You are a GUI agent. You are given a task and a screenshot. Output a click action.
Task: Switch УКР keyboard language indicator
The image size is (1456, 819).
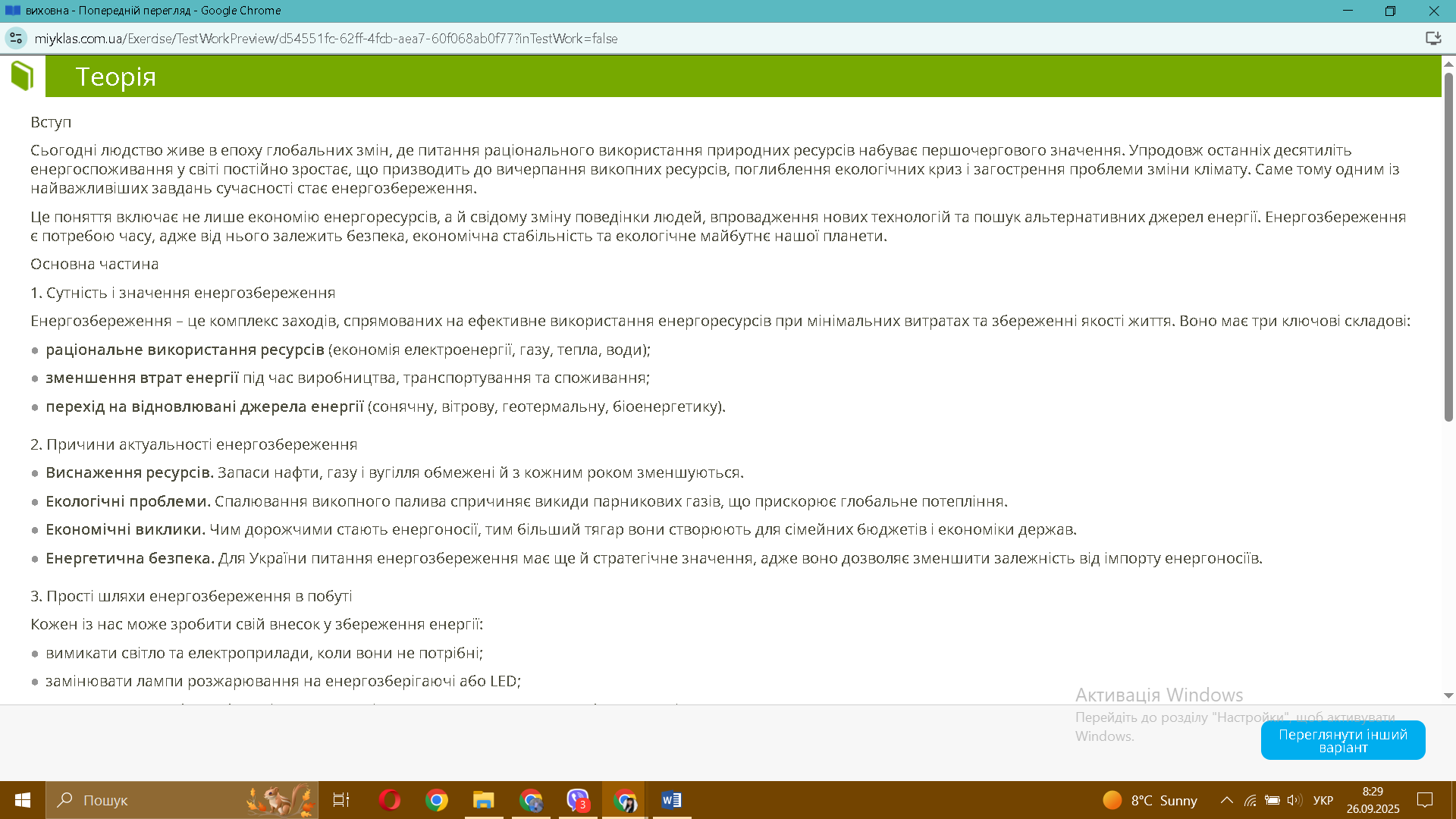[x=1323, y=800]
